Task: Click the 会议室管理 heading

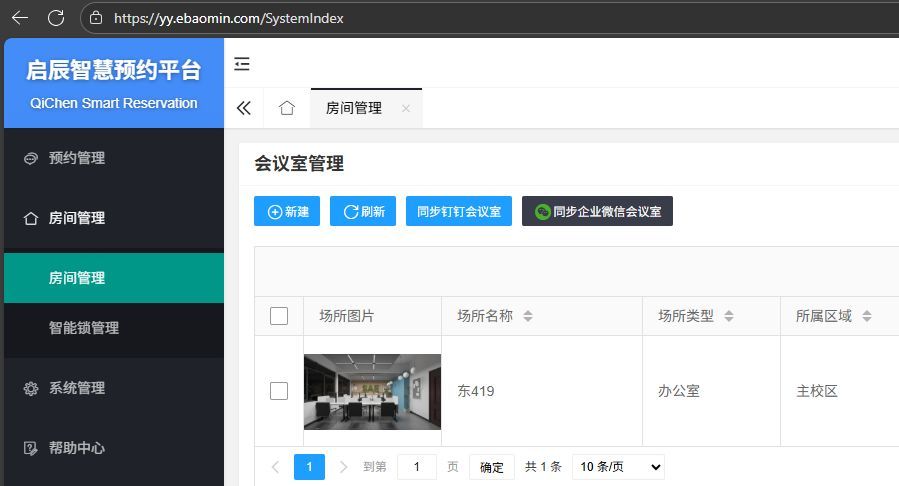Action: [x=299, y=164]
